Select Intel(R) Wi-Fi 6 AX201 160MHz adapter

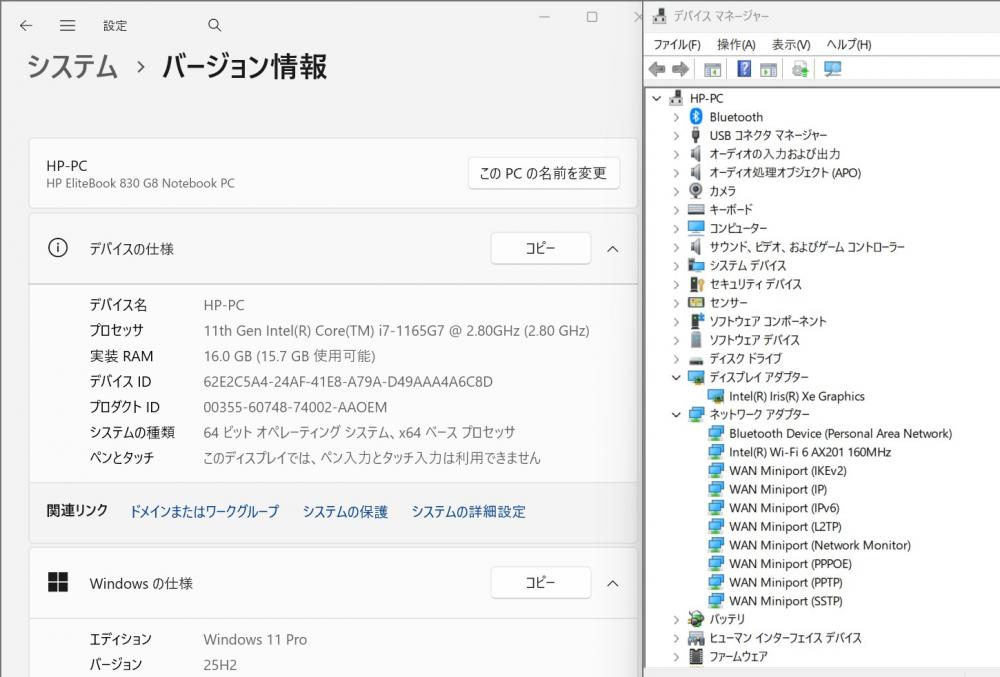[x=810, y=452]
